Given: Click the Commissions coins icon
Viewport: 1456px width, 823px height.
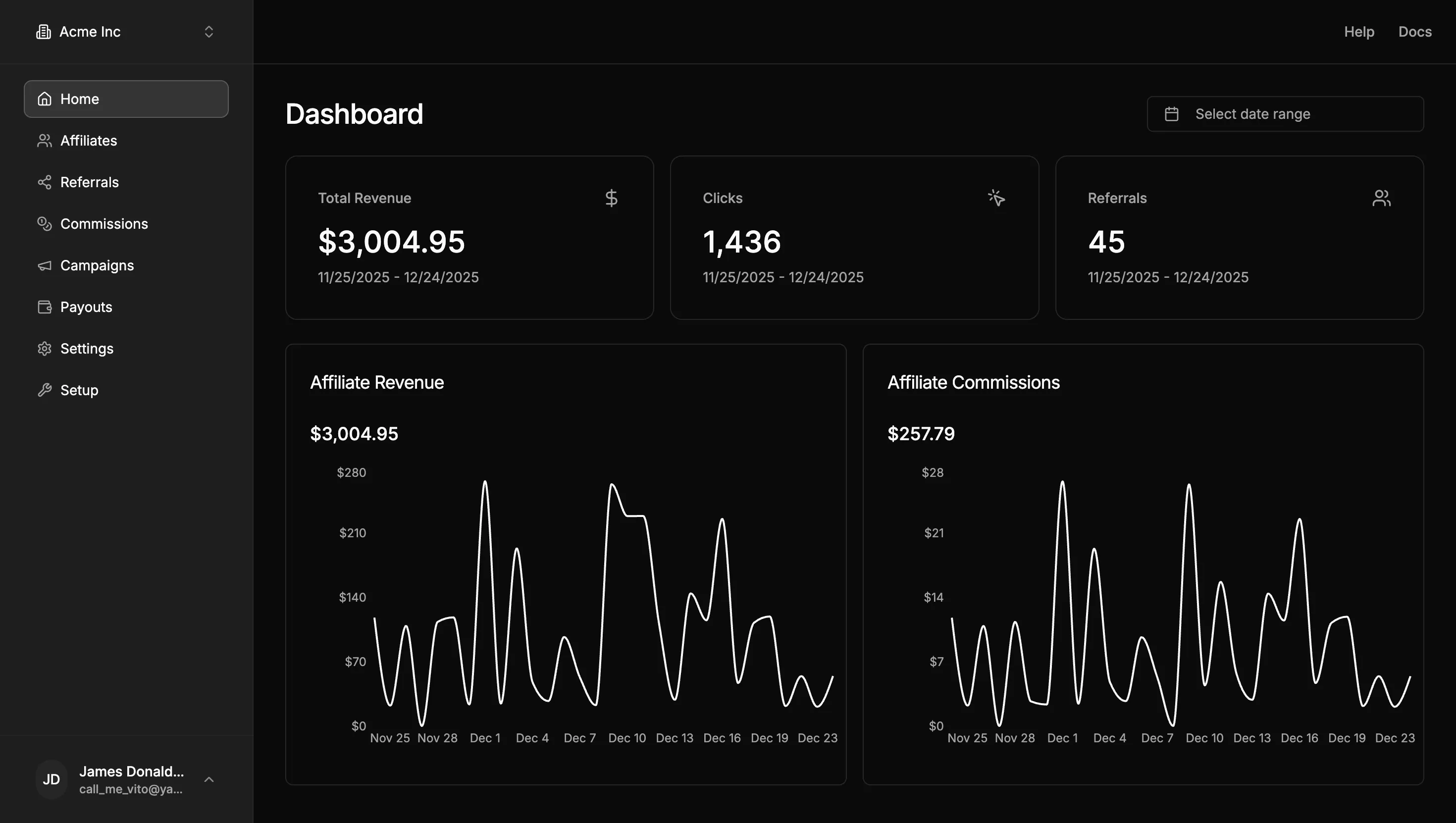Looking at the screenshot, I should tap(45, 223).
